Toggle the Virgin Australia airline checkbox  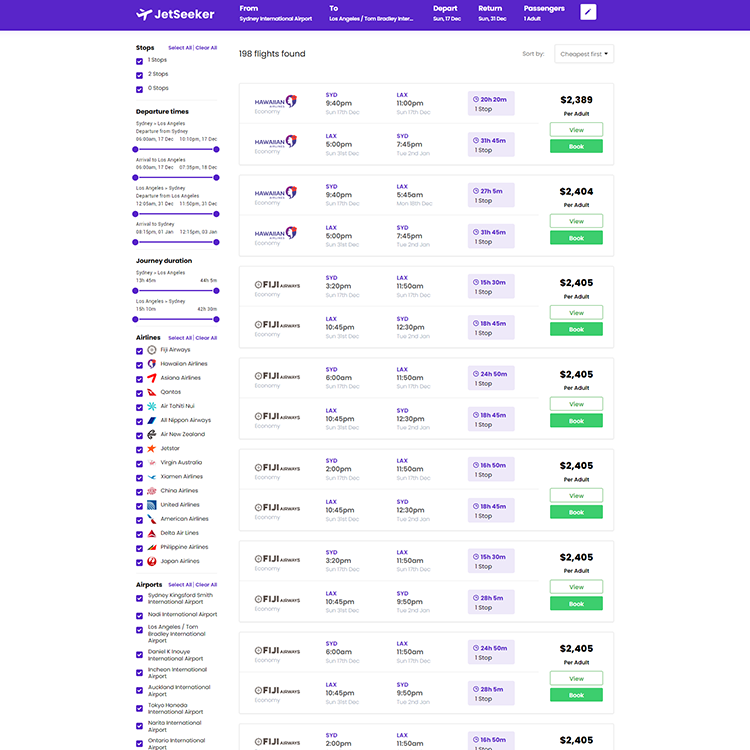(x=140, y=463)
